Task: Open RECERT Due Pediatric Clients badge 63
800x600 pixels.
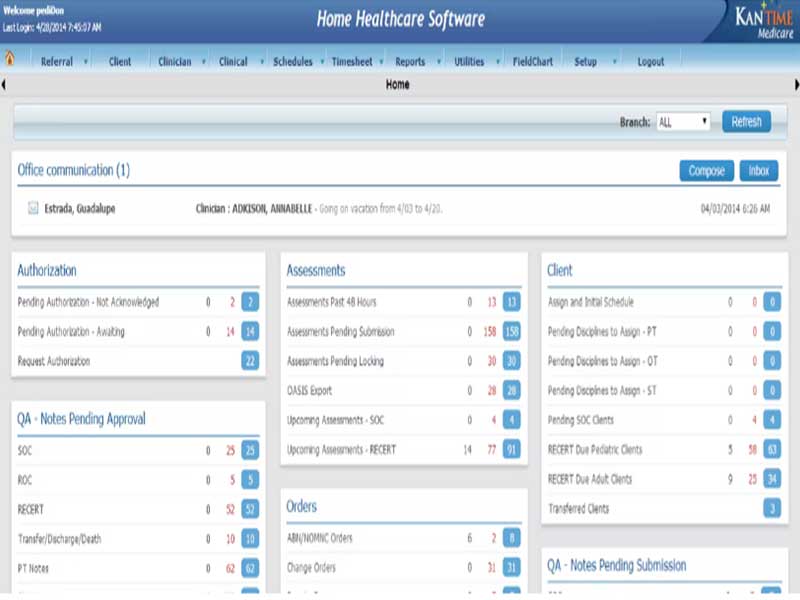Action: (772, 450)
